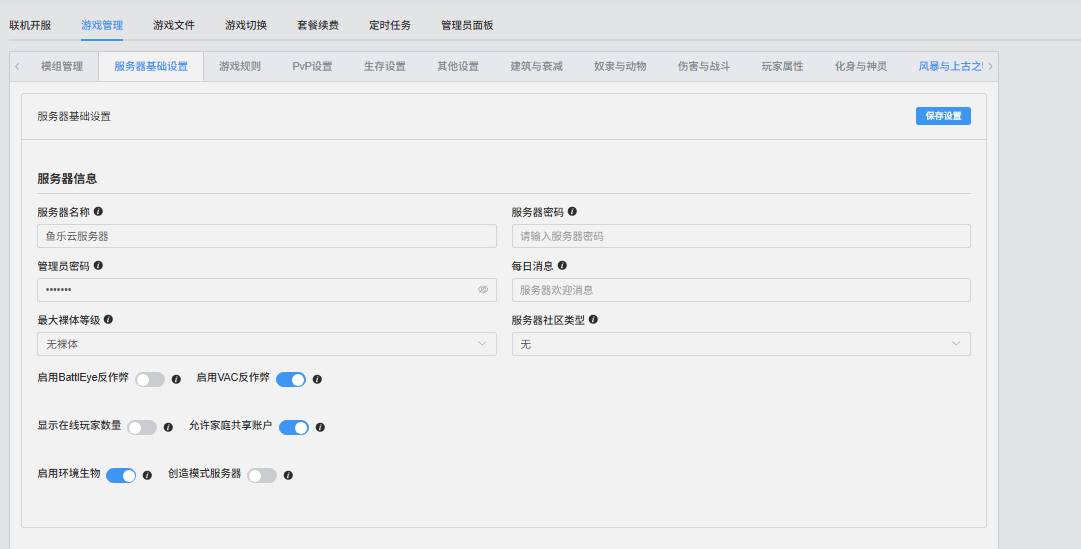
Task: Click info icon beside 服务器密码 label
Action: [572, 212]
